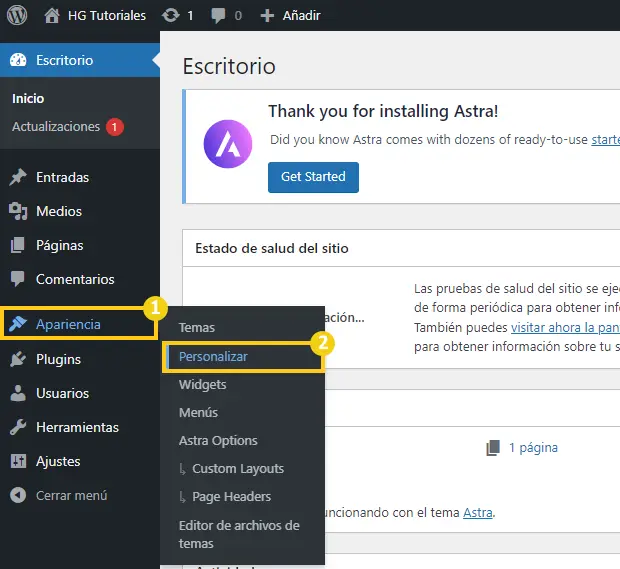Select Custom Layouts in submenu
The image size is (620, 569).
[238, 469]
